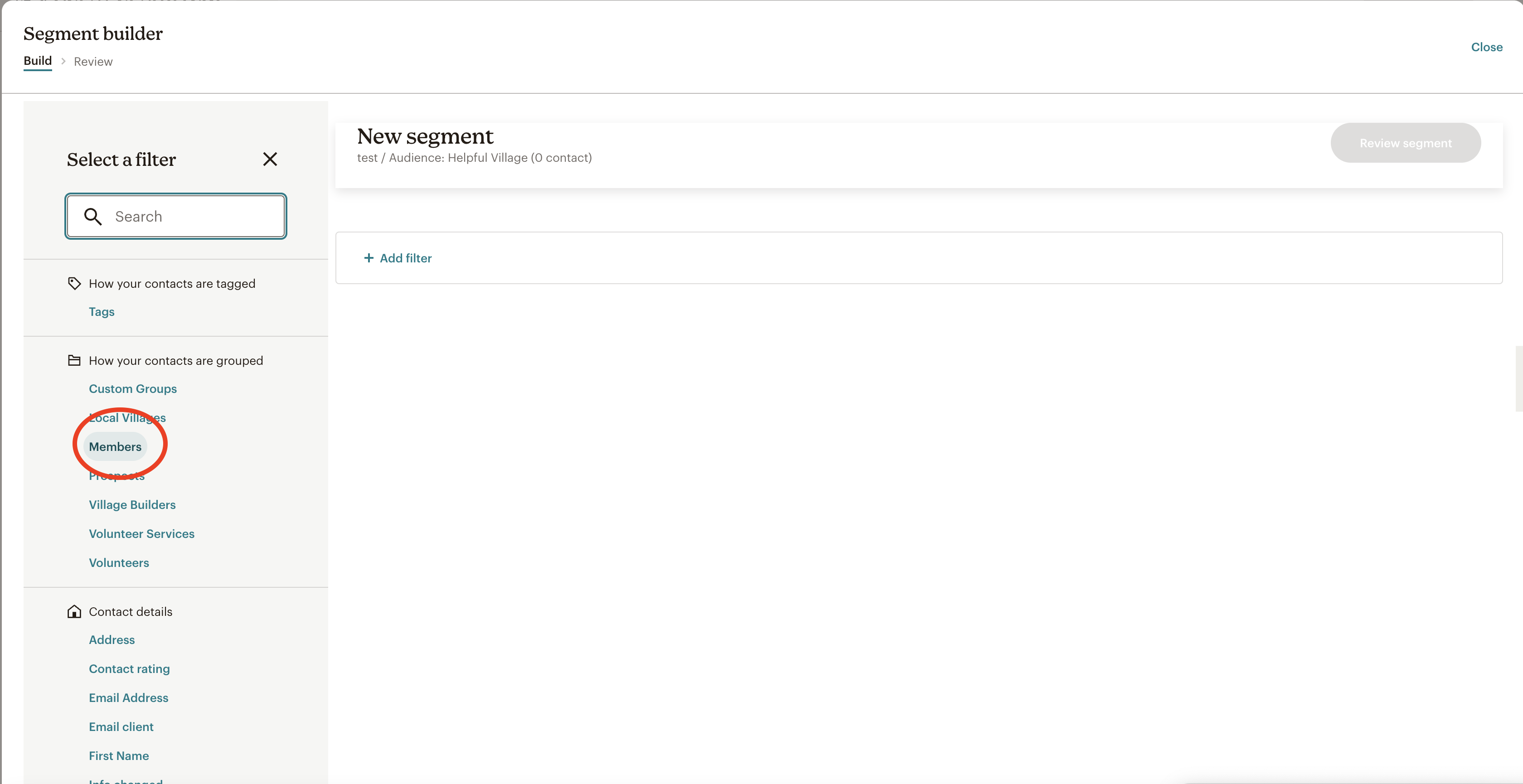Viewport: 1523px width, 784px height.
Task: Choose the Volunteer Services filter
Action: 141,533
